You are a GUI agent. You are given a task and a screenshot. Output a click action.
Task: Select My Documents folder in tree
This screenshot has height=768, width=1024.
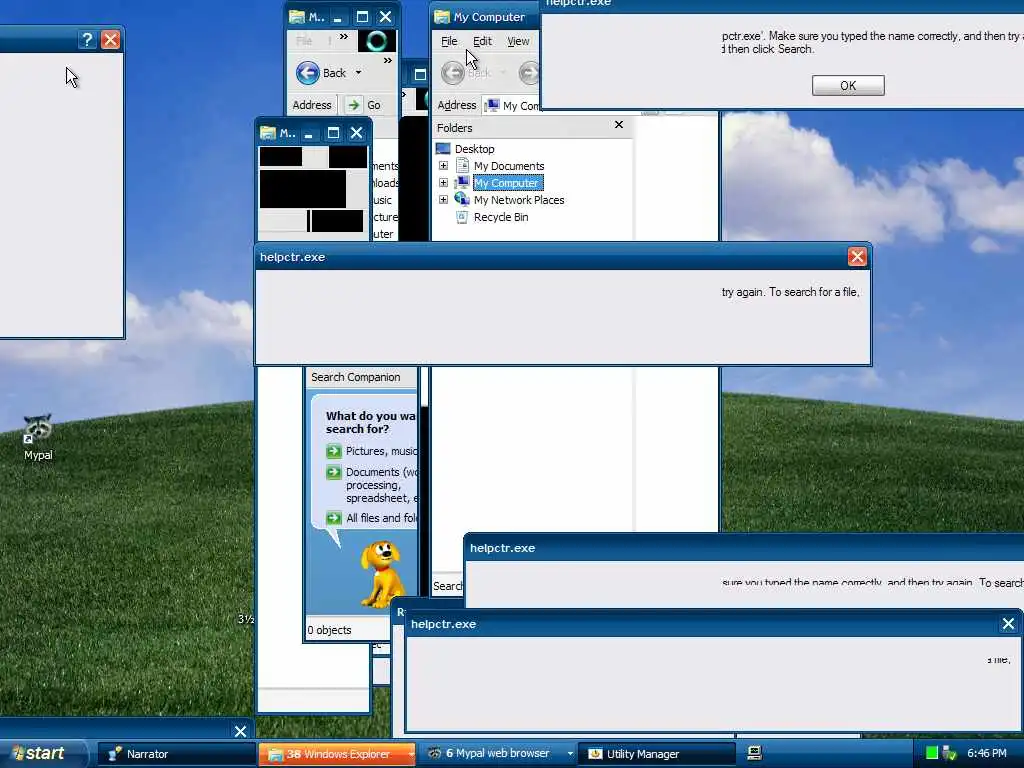tap(509, 166)
